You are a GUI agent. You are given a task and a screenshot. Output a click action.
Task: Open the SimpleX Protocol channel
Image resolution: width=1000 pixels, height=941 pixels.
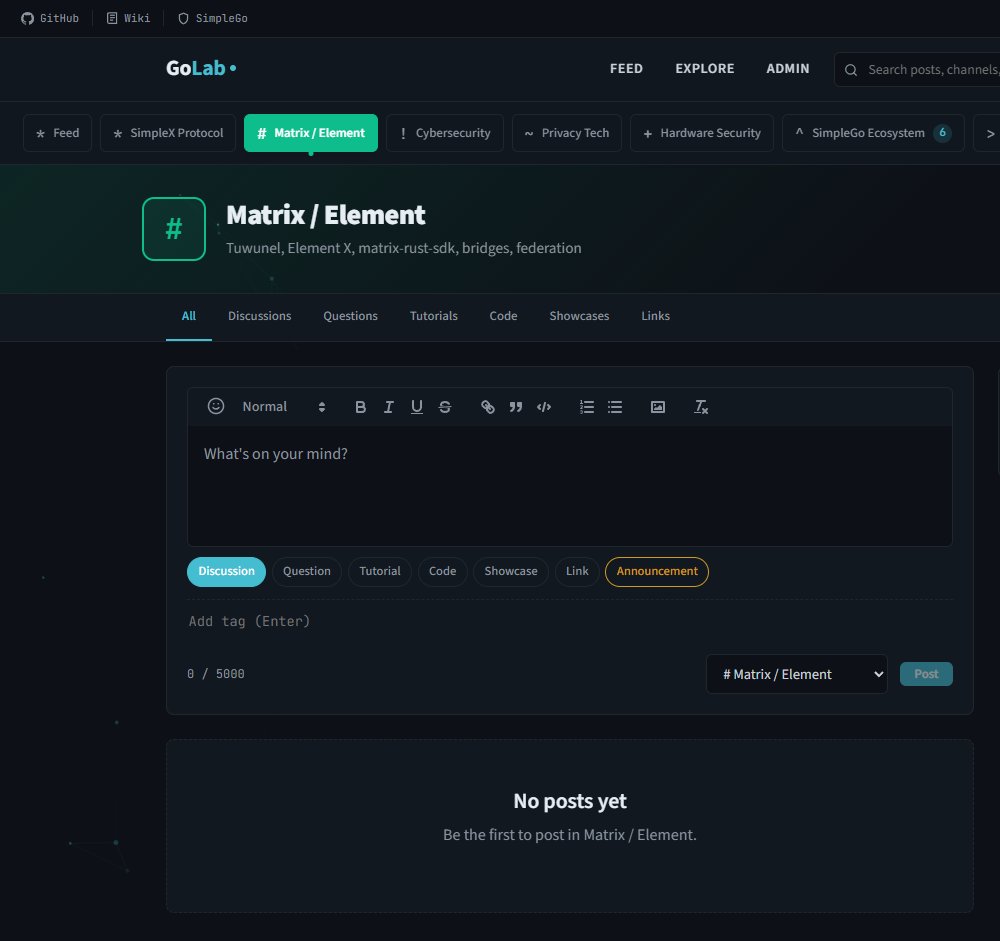(x=168, y=133)
